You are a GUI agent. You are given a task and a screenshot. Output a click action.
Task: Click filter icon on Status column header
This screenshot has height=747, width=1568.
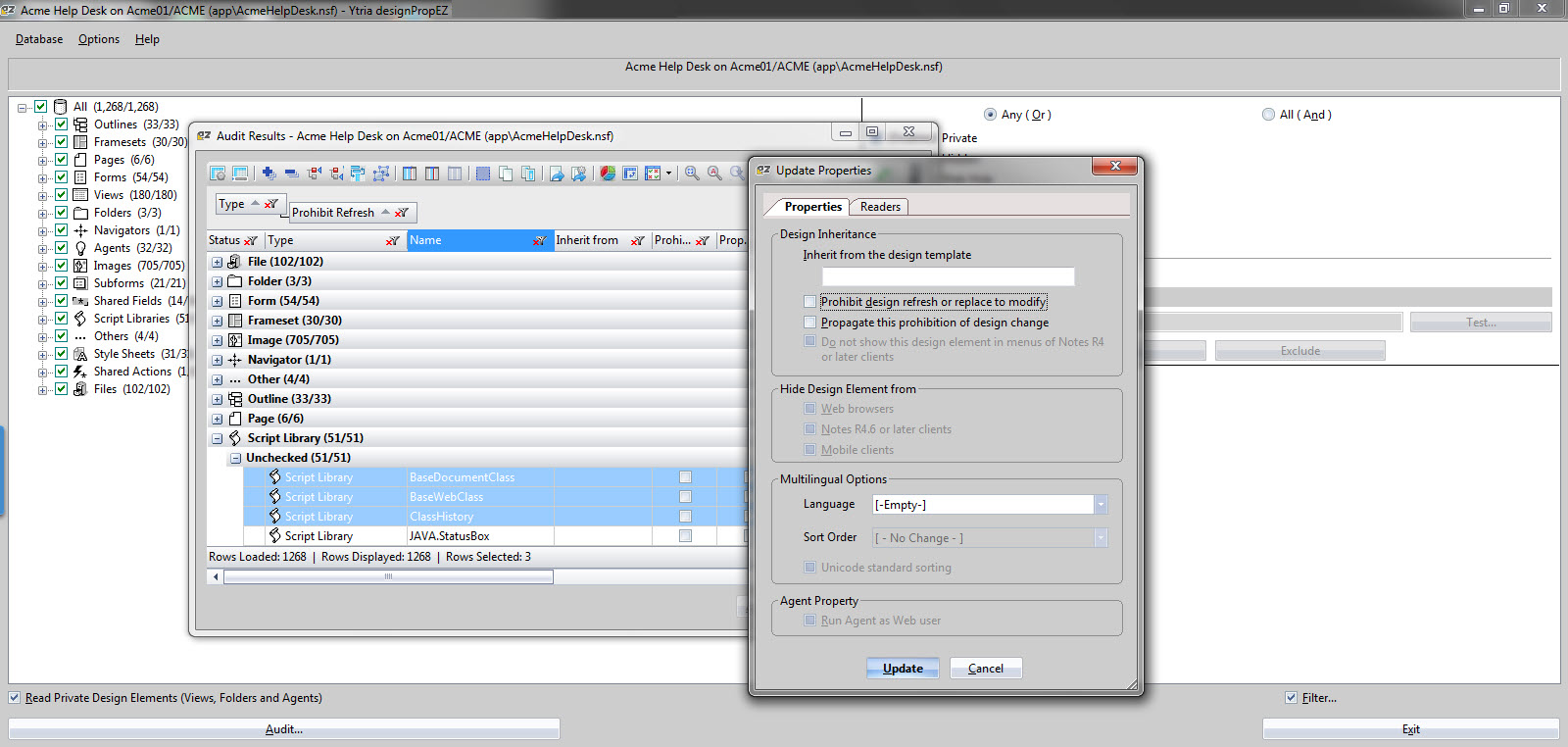pos(250,240)
